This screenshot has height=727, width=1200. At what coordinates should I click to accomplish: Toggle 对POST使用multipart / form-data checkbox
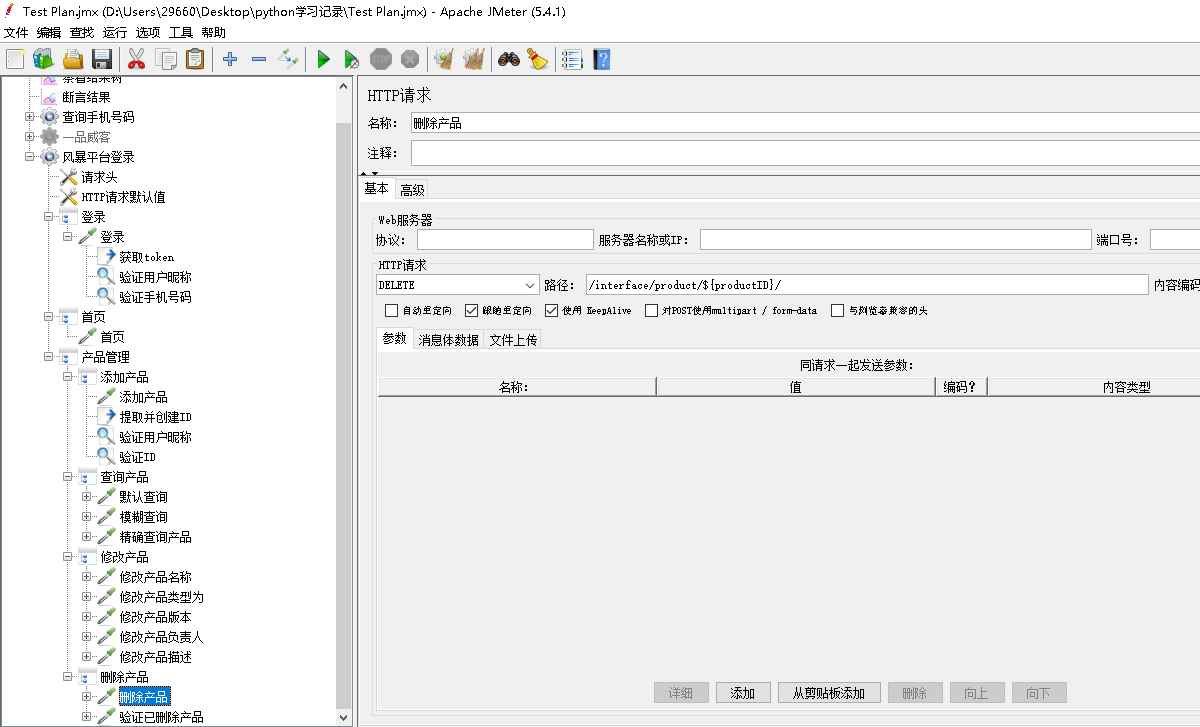pos(652,311)
